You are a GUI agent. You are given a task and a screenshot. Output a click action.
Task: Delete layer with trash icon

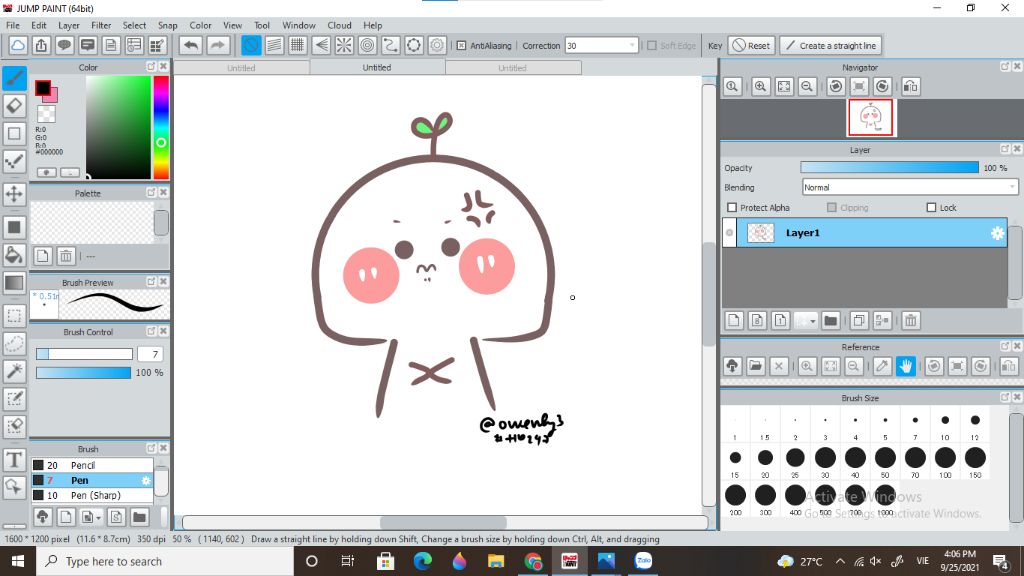tap(910, 321)
